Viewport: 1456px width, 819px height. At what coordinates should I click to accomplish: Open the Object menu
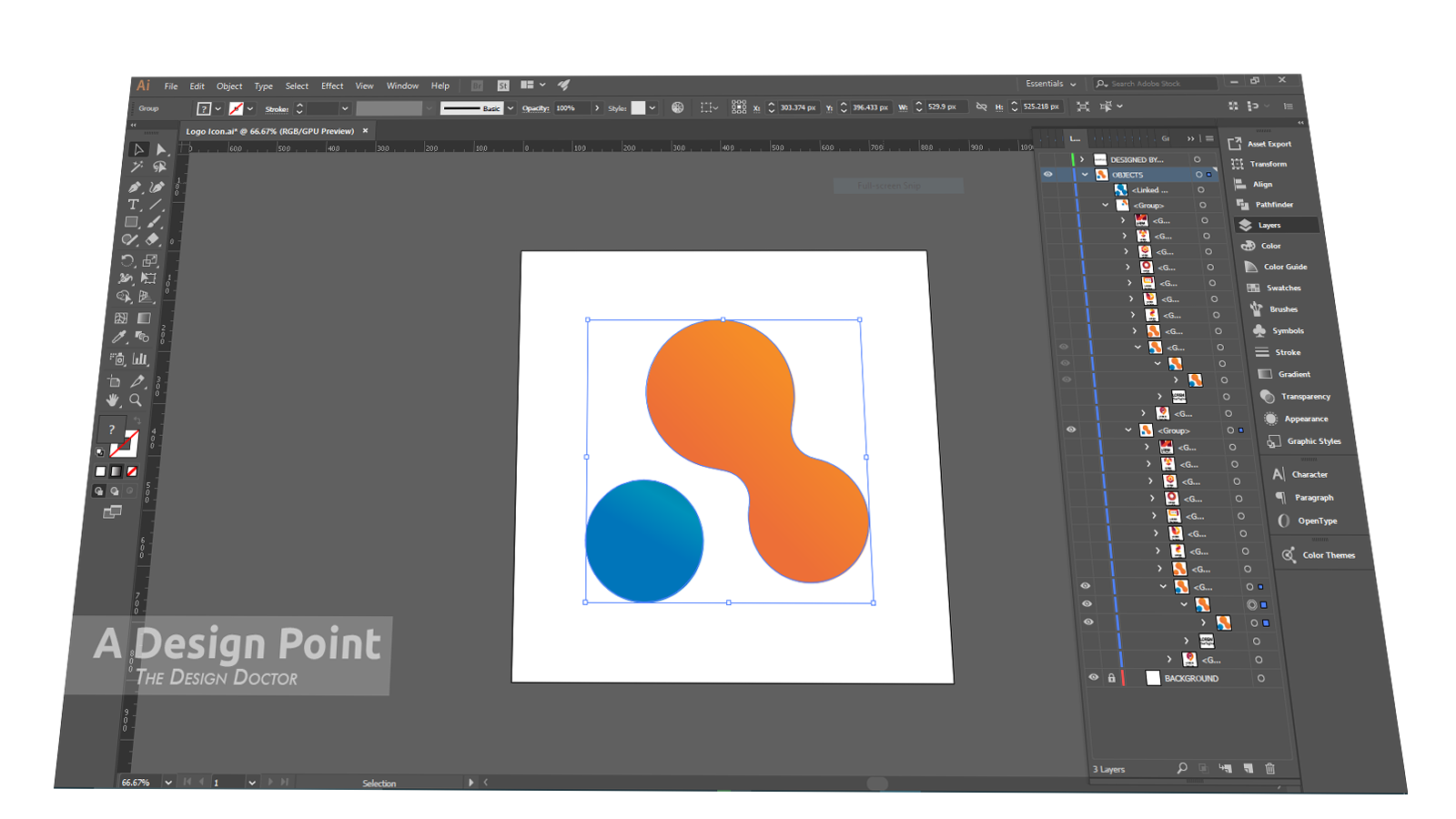(229, 86)
